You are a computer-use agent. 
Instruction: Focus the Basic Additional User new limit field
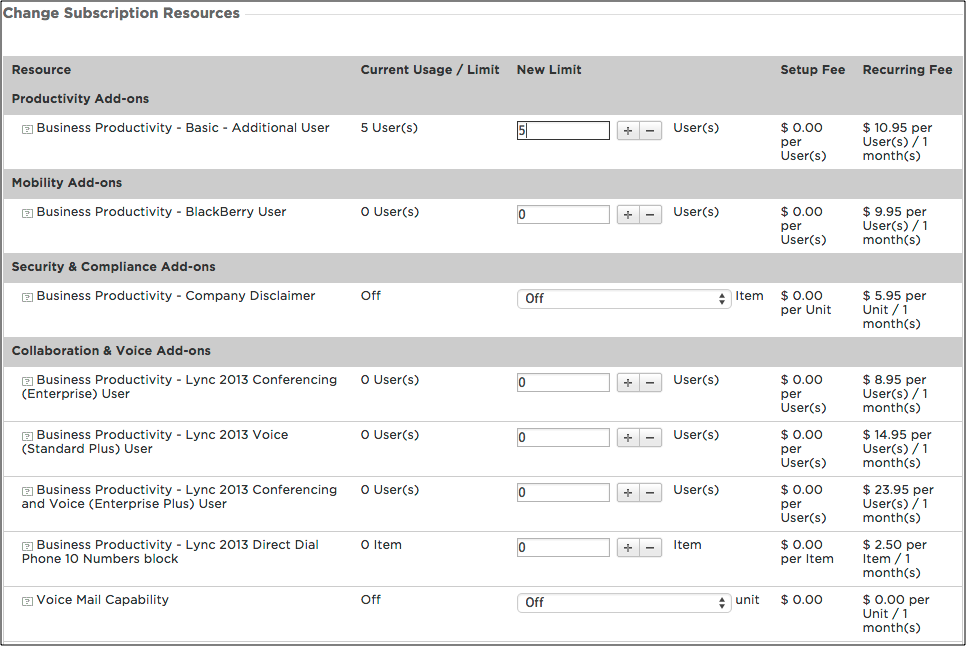coord(563,131)
